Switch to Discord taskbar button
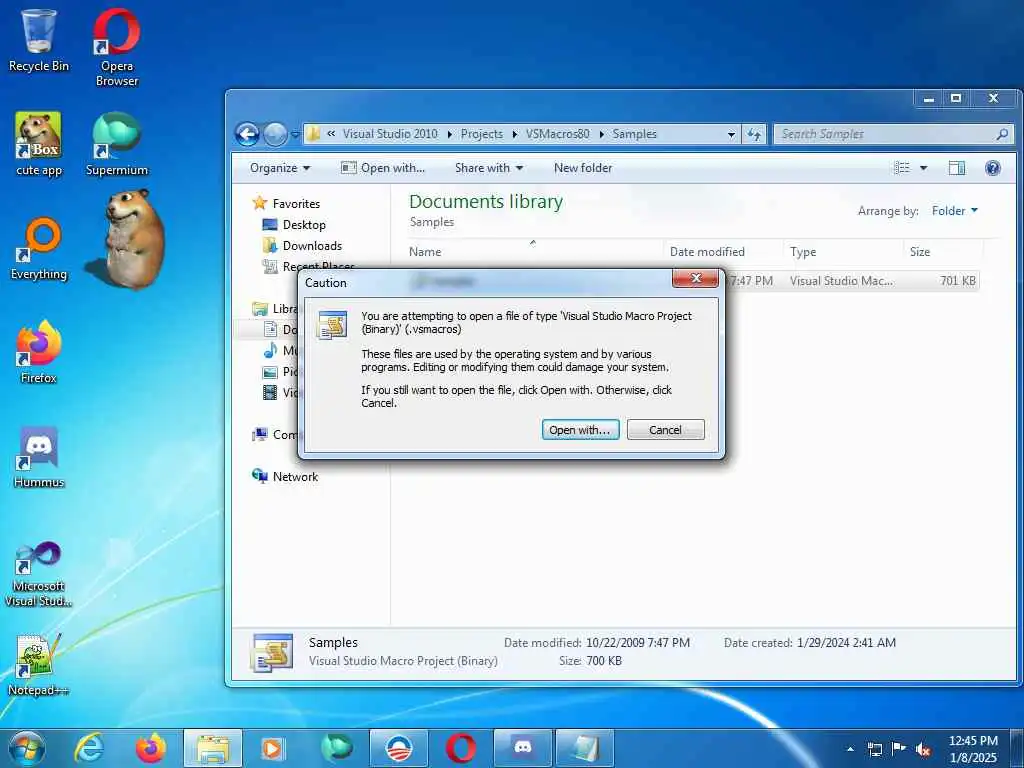 point(522,748)
